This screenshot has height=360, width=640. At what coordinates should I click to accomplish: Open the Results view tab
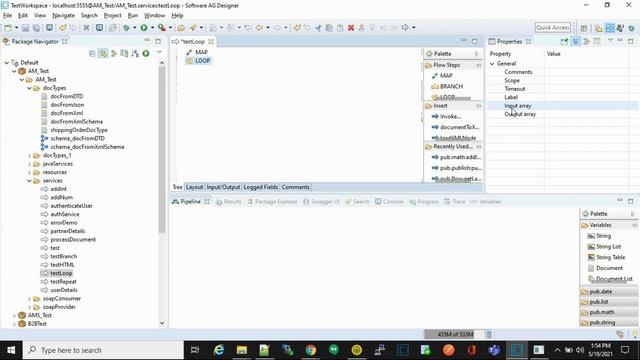pyautogui.click(x=229, y=202)
